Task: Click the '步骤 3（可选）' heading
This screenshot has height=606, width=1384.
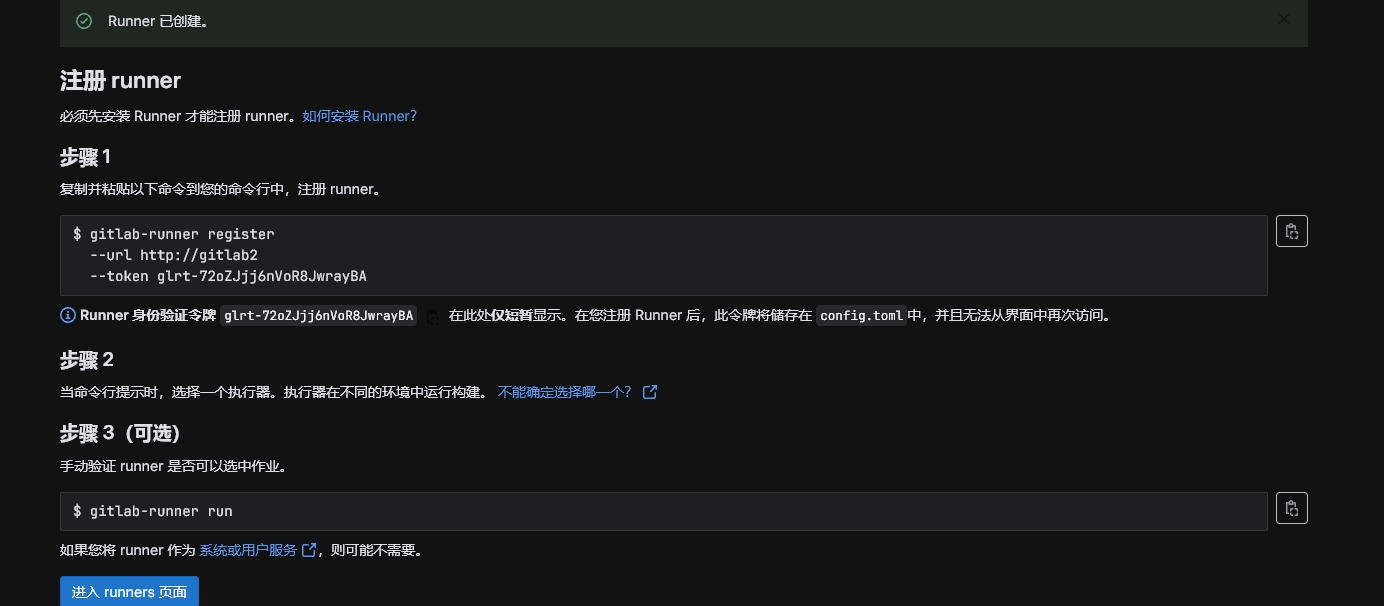Action: (x=120, y=433)
